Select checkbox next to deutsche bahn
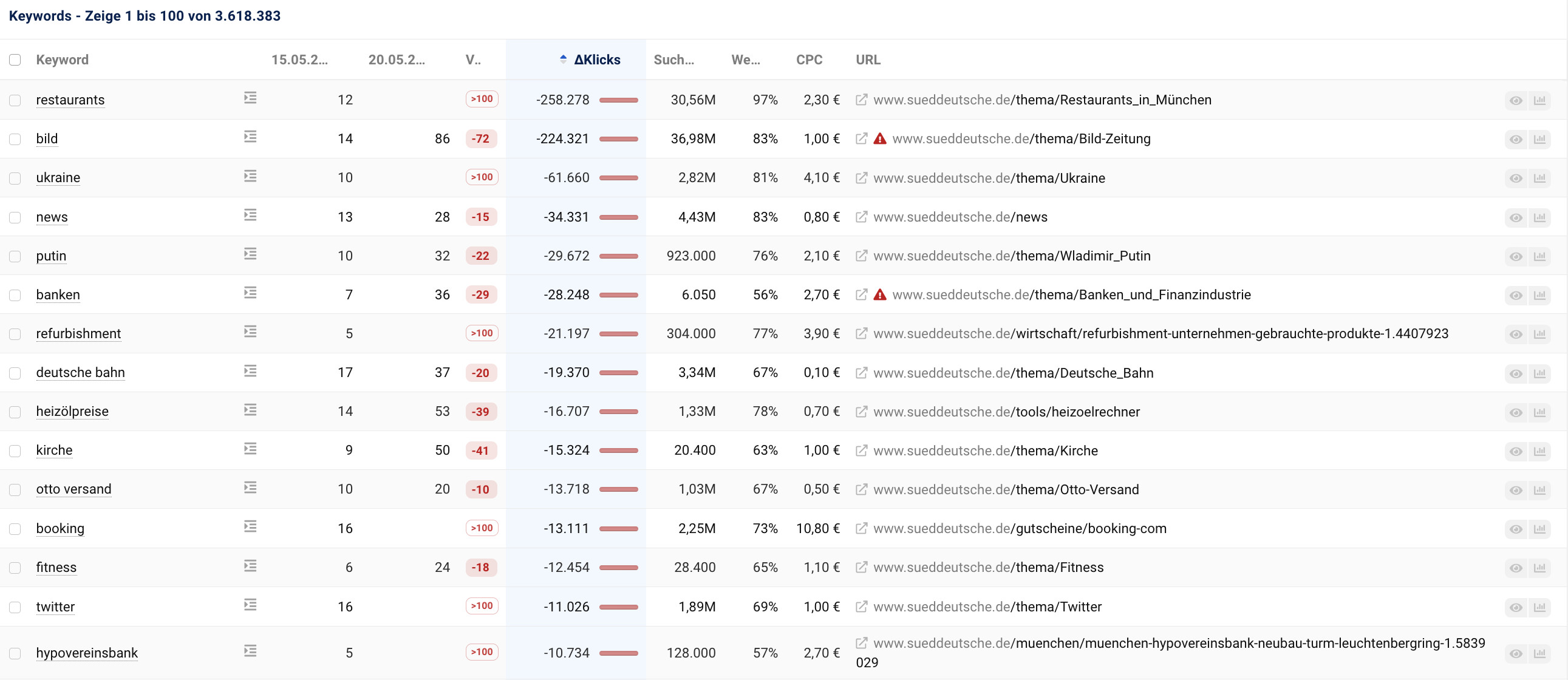 point(15,373)
